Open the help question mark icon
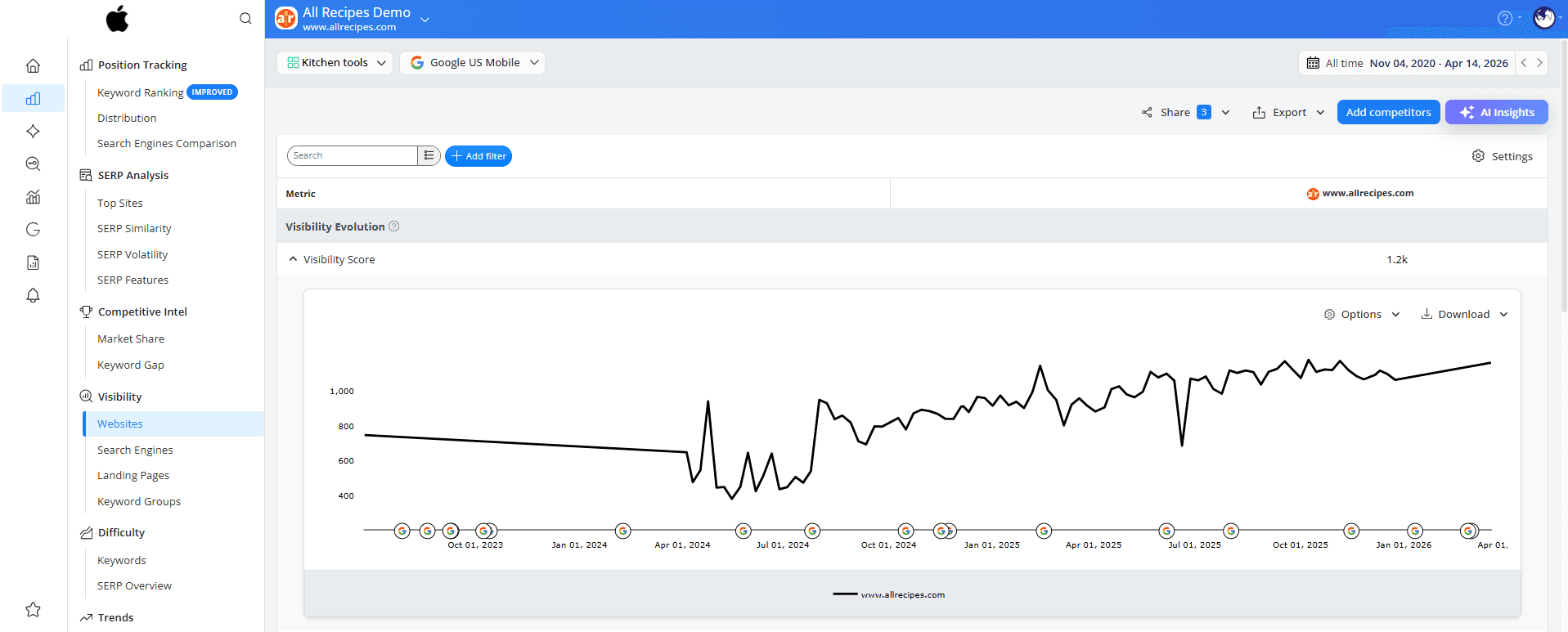The width and height of the screenshot is (1568, 632). tap(1504, 18)
